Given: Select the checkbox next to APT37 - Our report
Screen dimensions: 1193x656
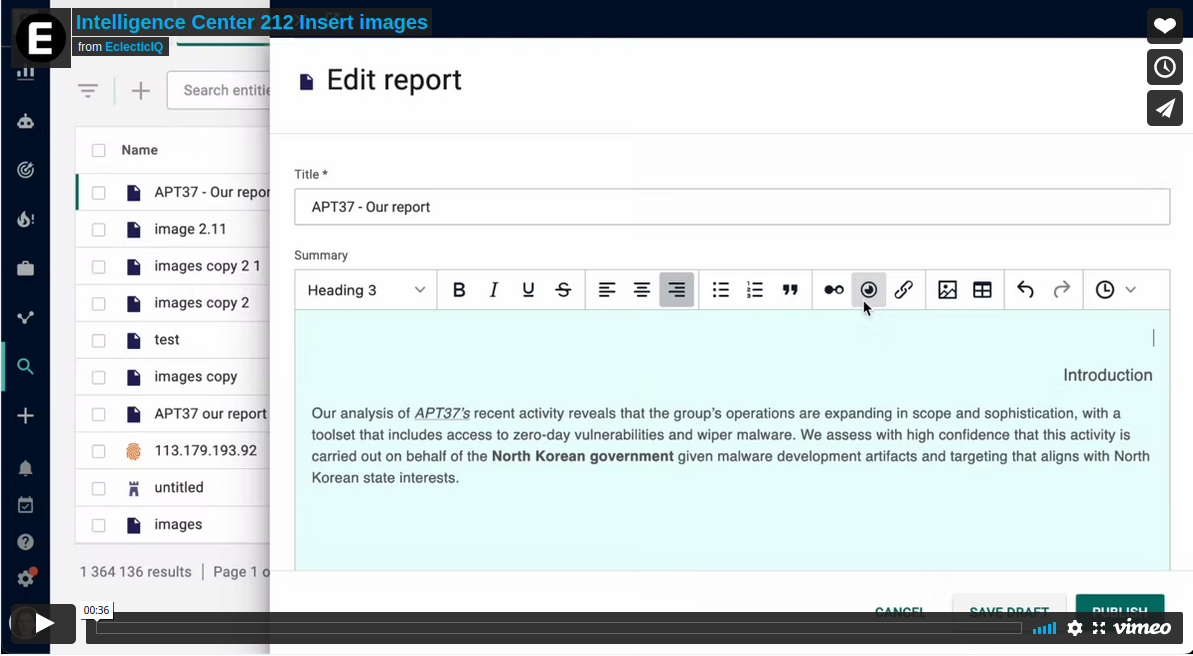Looking at the screenshot, I should 98,192.
